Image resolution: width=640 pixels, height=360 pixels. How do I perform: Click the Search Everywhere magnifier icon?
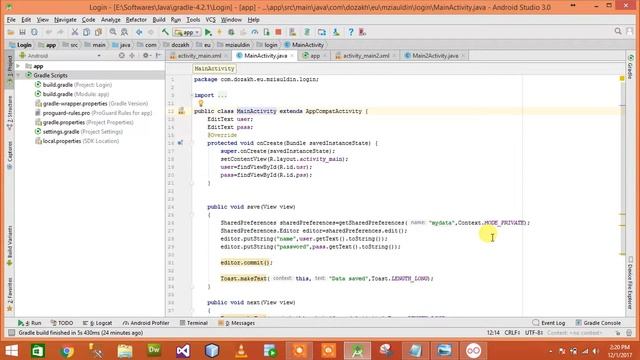(618, 31)
